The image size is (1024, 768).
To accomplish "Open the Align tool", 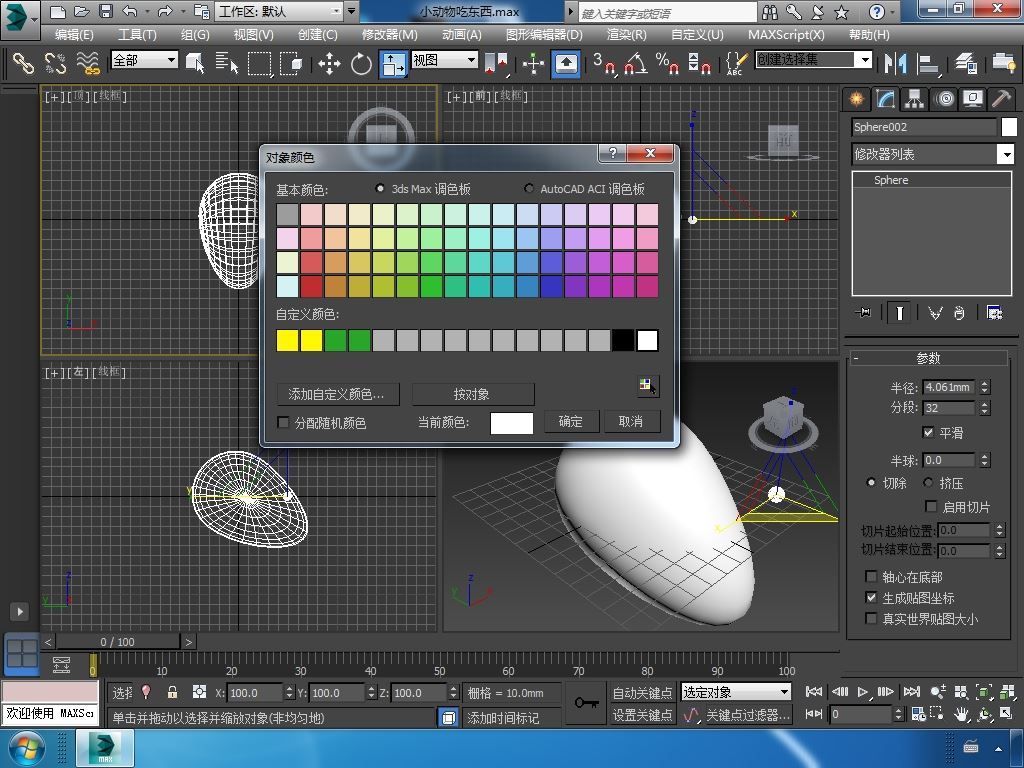I will 927,63.
